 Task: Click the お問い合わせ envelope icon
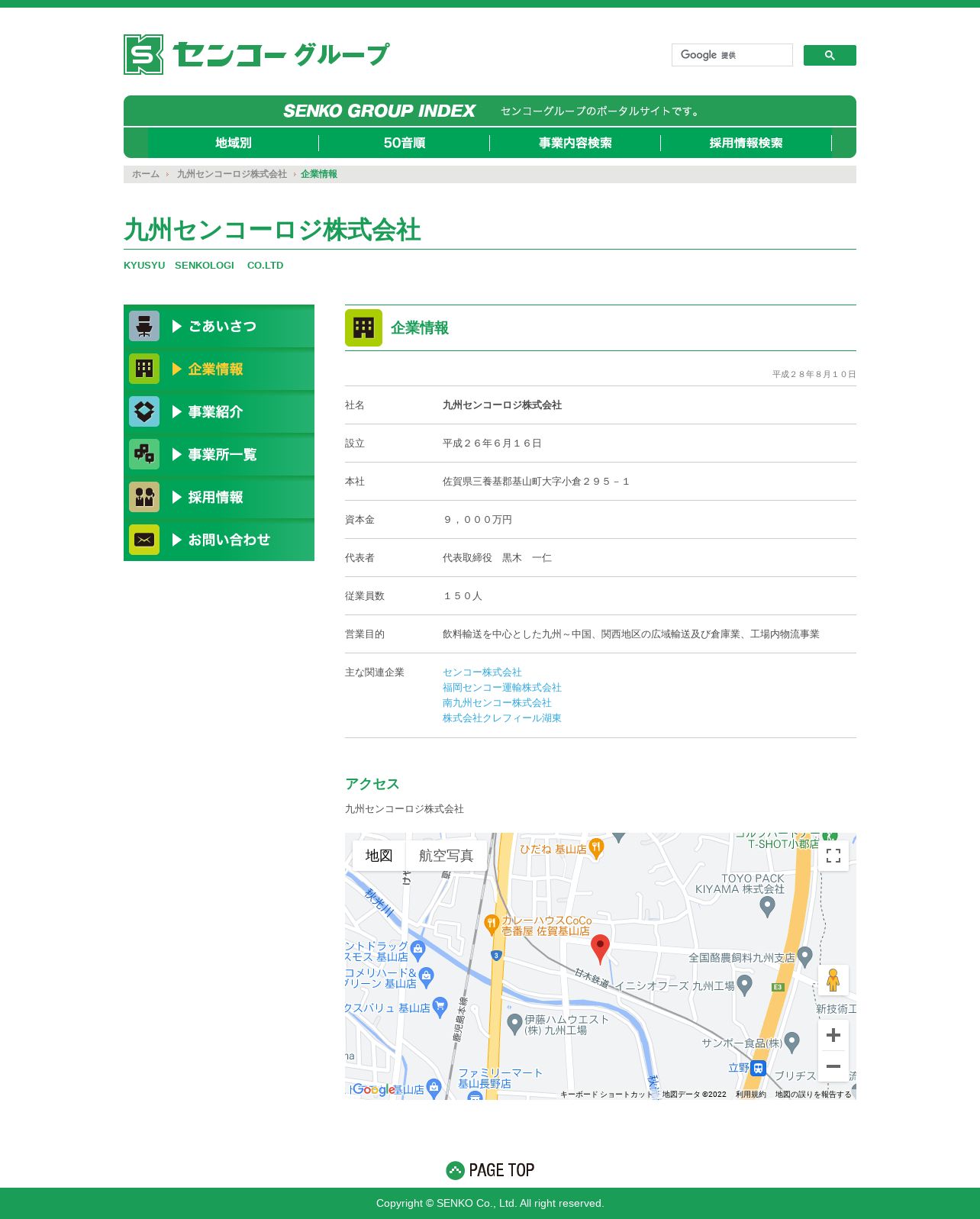click(x=144, y=540)
